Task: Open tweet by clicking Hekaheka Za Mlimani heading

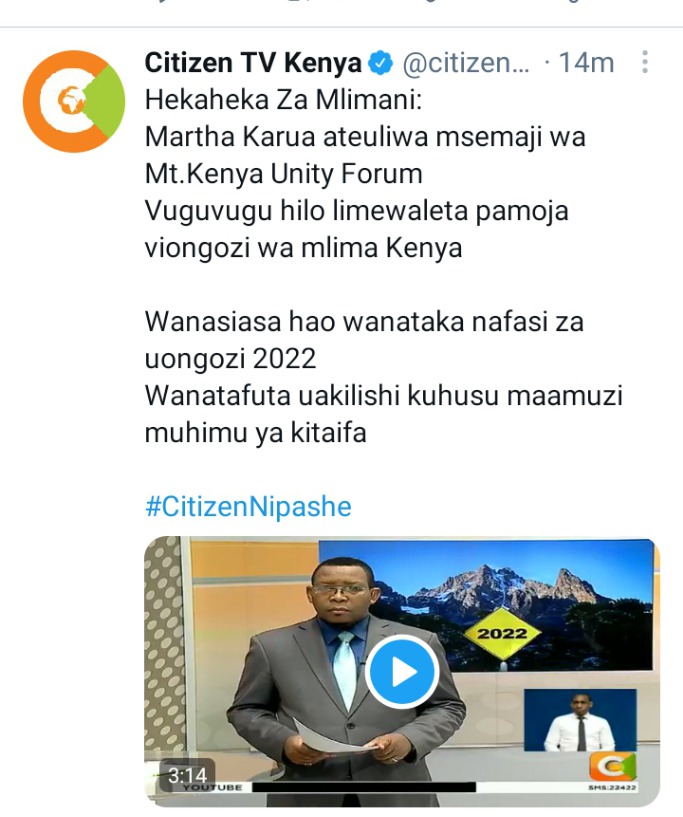Action: [283, 100]
